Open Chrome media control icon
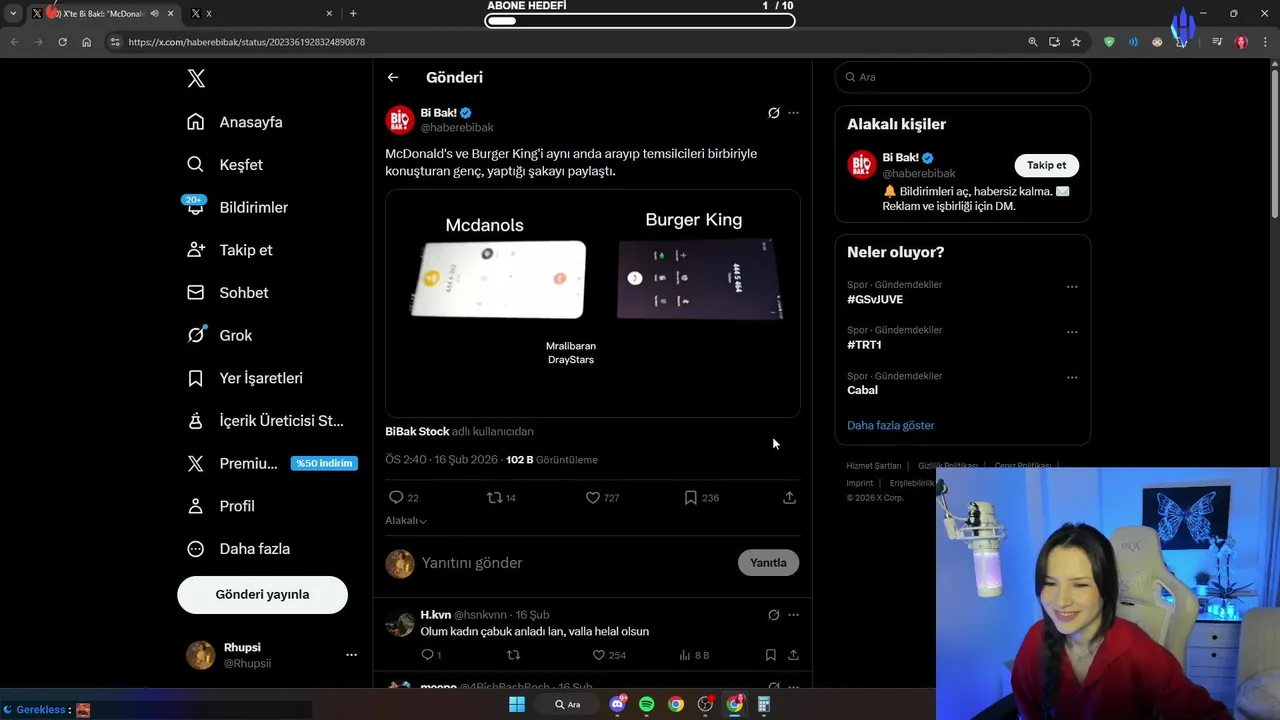Image resolution: width=1280 pixels, height=720 pixels. coord(1217,42)
